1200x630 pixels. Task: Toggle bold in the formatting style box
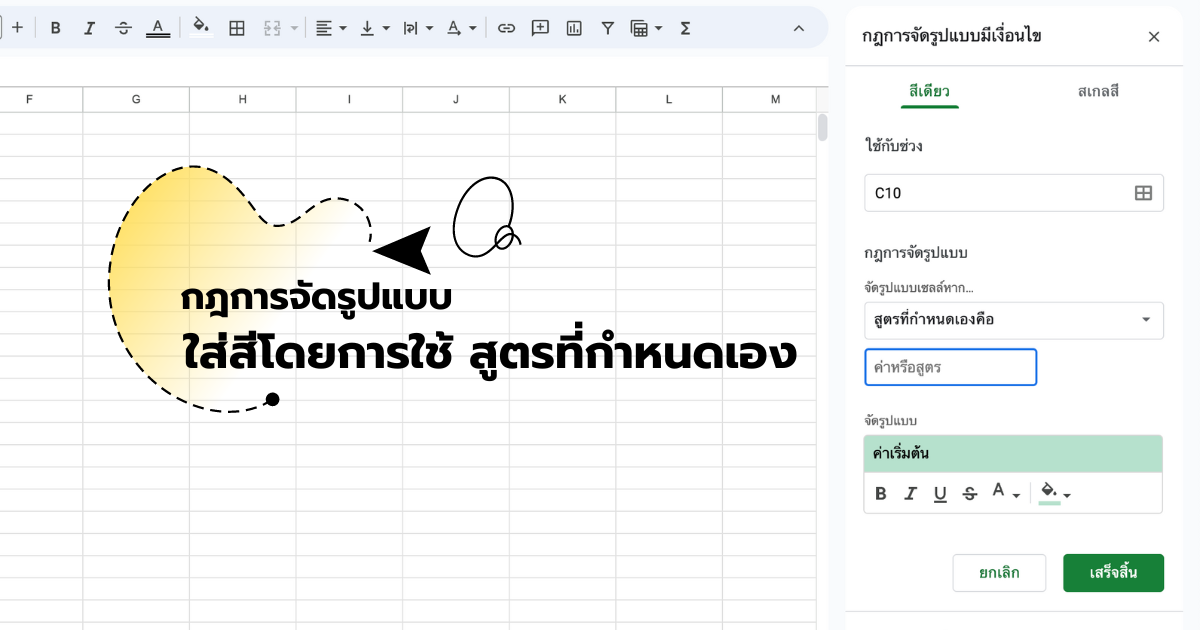pyautogui.click(x=881, y=493)
